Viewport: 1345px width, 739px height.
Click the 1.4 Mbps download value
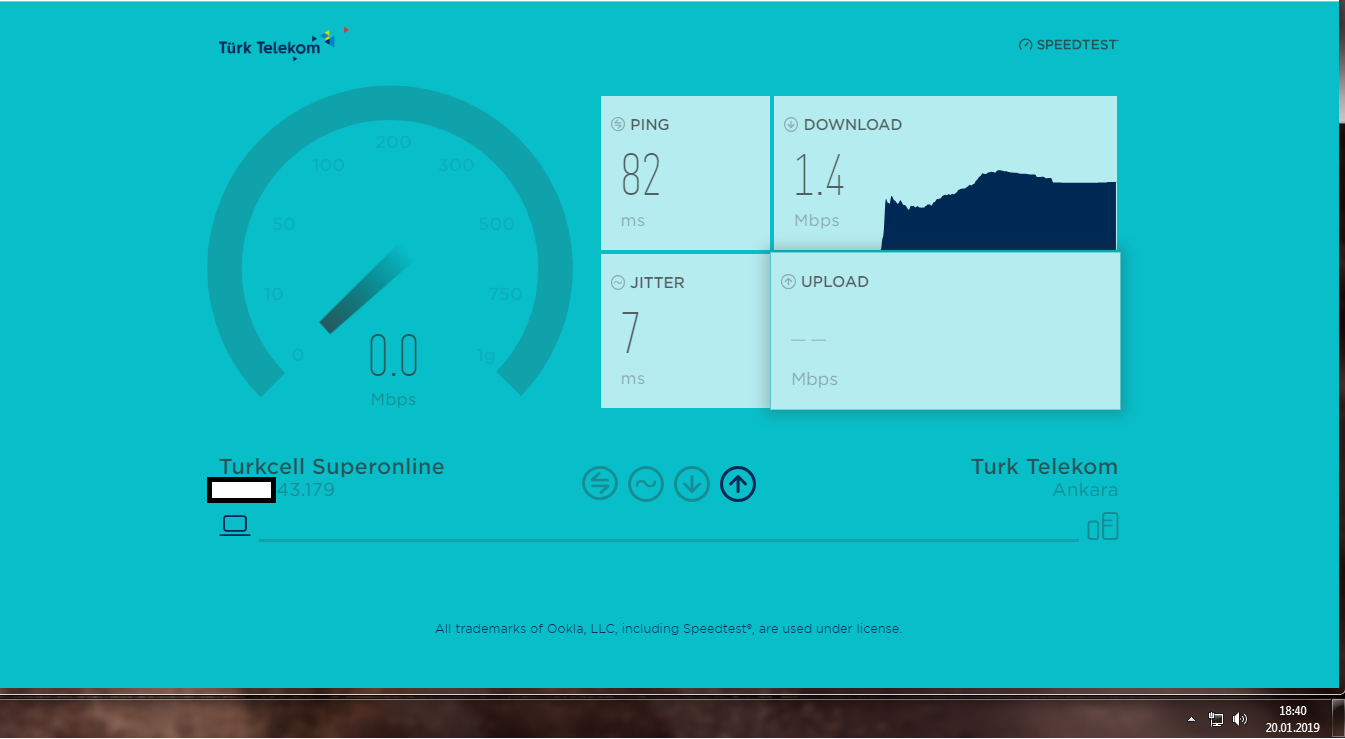coord(819,175)
